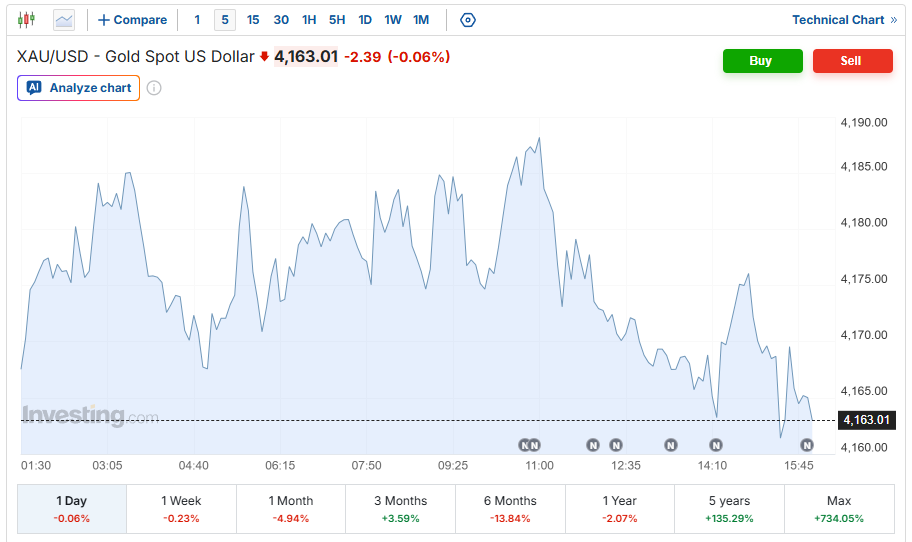The height and width of the screenshot is (542, 912).
Task: Click the 4,190.00 axis label
Action: pos(864,123)
